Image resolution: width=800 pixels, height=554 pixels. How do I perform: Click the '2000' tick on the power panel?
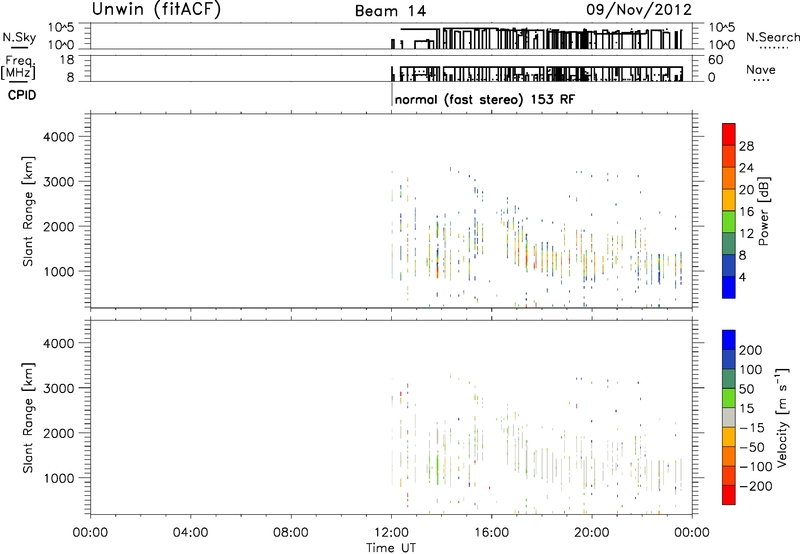[x=59, y=226]
